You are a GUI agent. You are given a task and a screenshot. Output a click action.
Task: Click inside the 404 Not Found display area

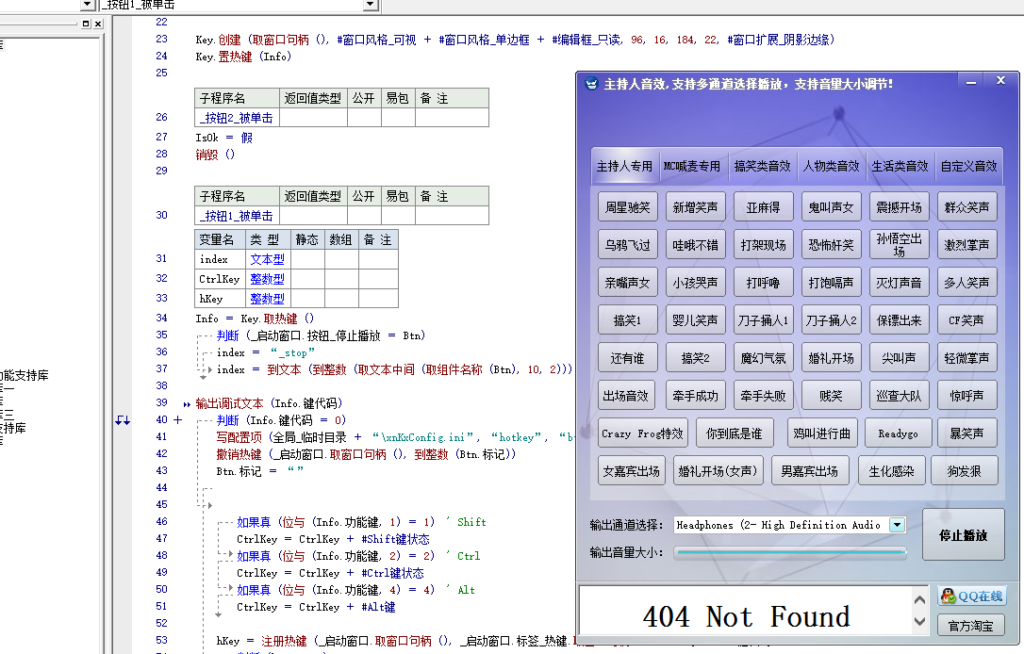pos(745,615)
